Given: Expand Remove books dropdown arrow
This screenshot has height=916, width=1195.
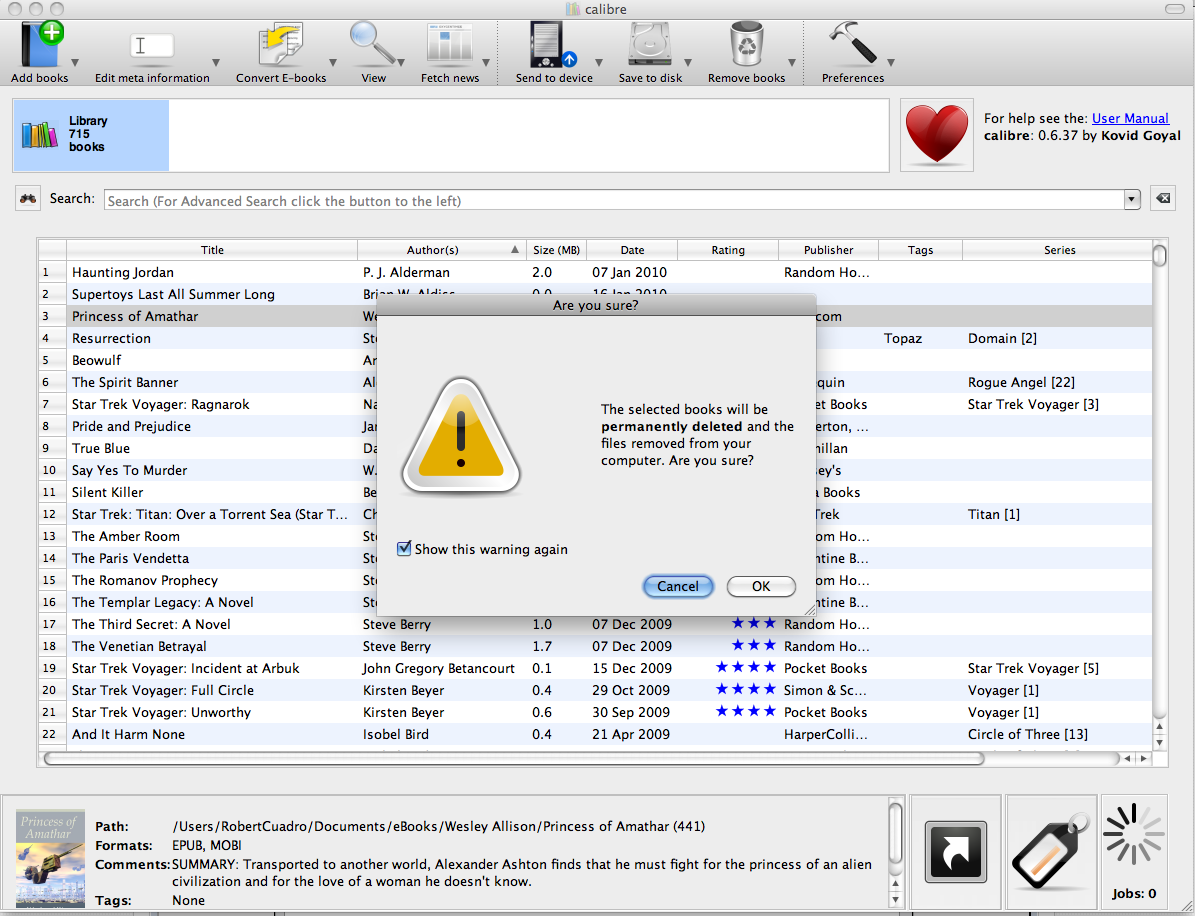Looking at the screenshot, I should tap(792, 63).
